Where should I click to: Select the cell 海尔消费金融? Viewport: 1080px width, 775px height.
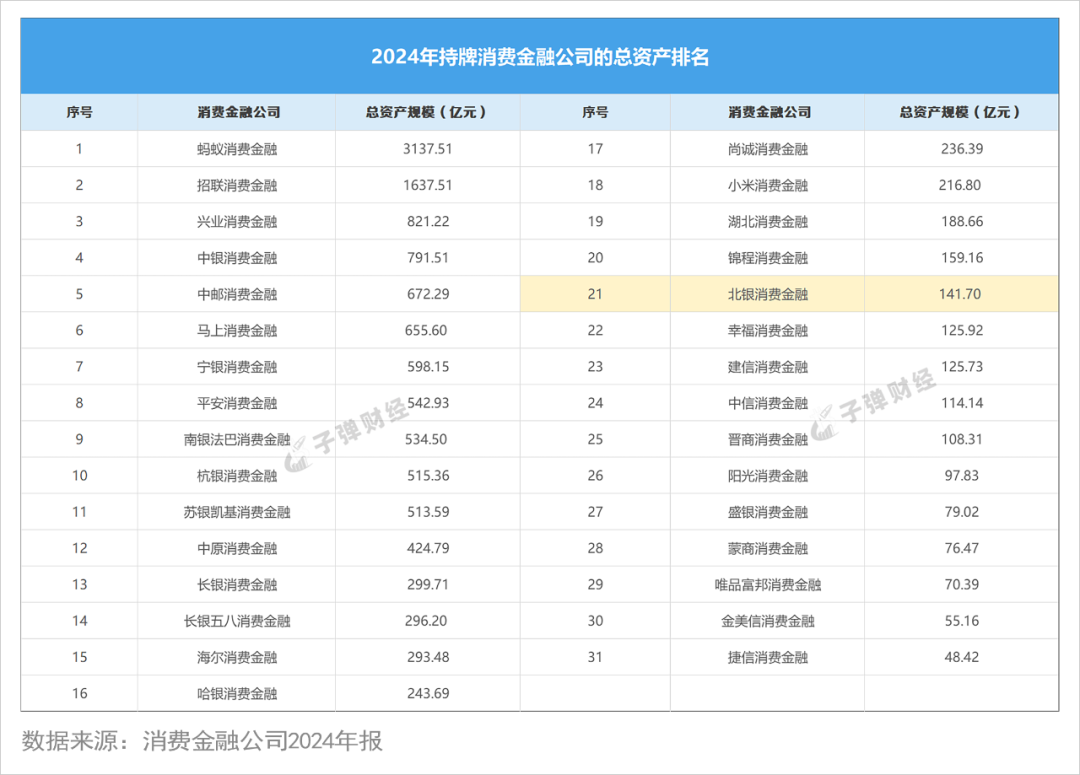tap(237, 657)
